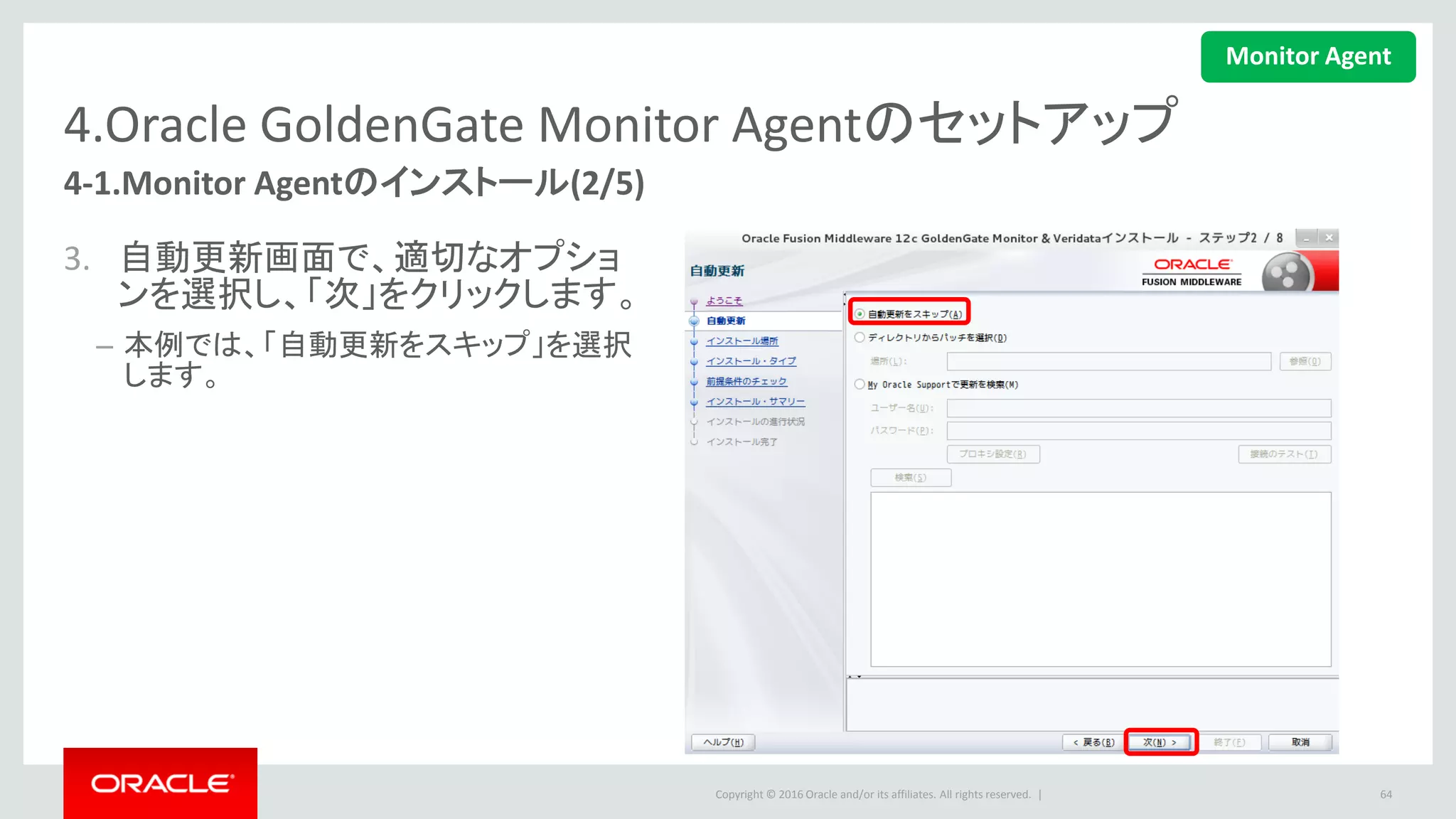Image resolution: width=1456 pixels, height=819 pixels.
Task: Open the 前提条件のチェック step link
Action: (x=746, y=382)
